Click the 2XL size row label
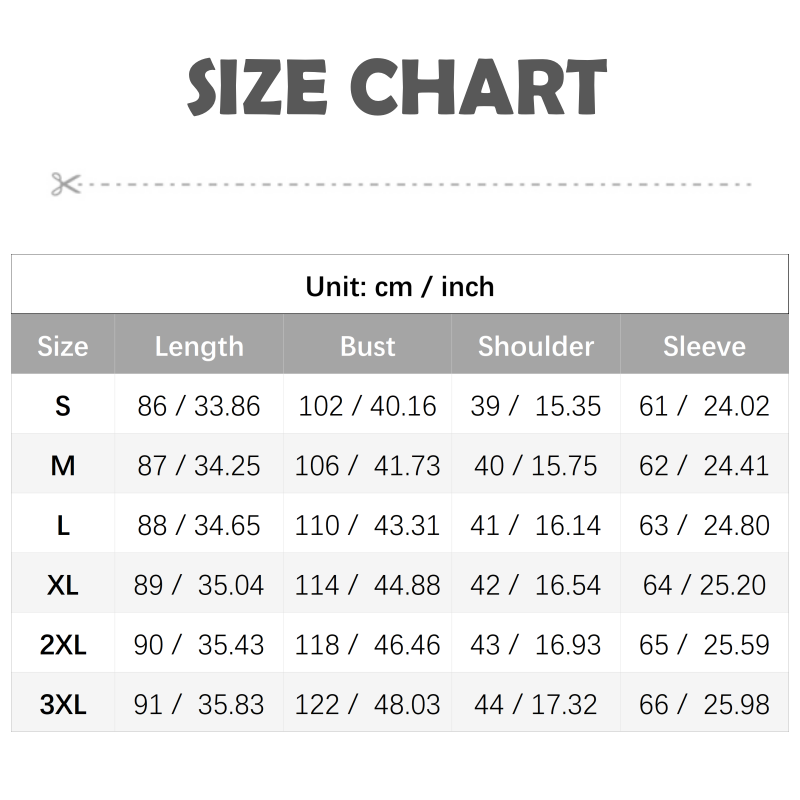Screen dimensions: 800x800 pos(63,645)
